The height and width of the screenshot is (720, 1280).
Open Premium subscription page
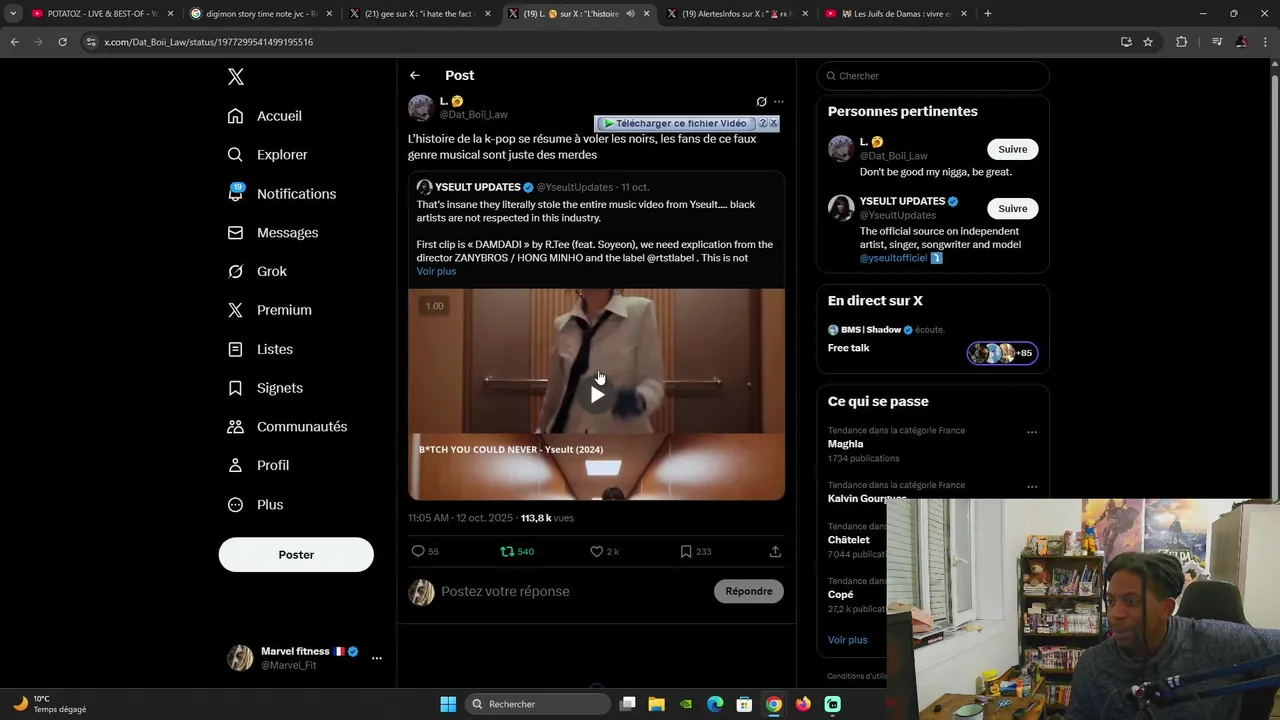coord(270,310)
